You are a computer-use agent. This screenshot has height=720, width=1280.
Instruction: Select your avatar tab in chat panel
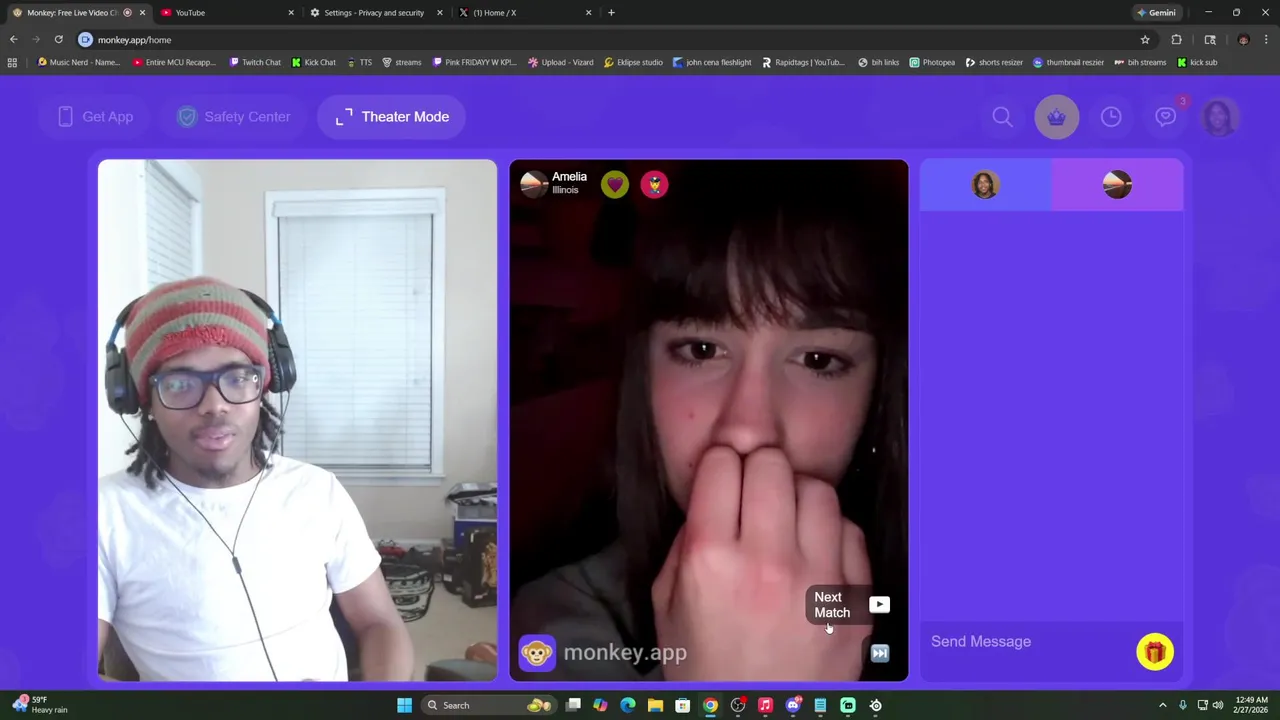[x=985, y=185]
